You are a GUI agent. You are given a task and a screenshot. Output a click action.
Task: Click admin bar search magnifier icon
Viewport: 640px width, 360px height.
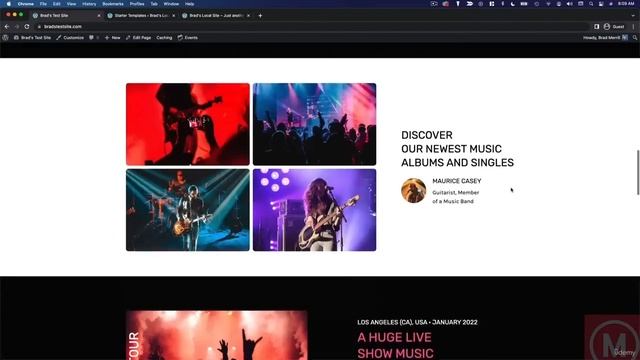pyautogui.click(x=635, y=38)
